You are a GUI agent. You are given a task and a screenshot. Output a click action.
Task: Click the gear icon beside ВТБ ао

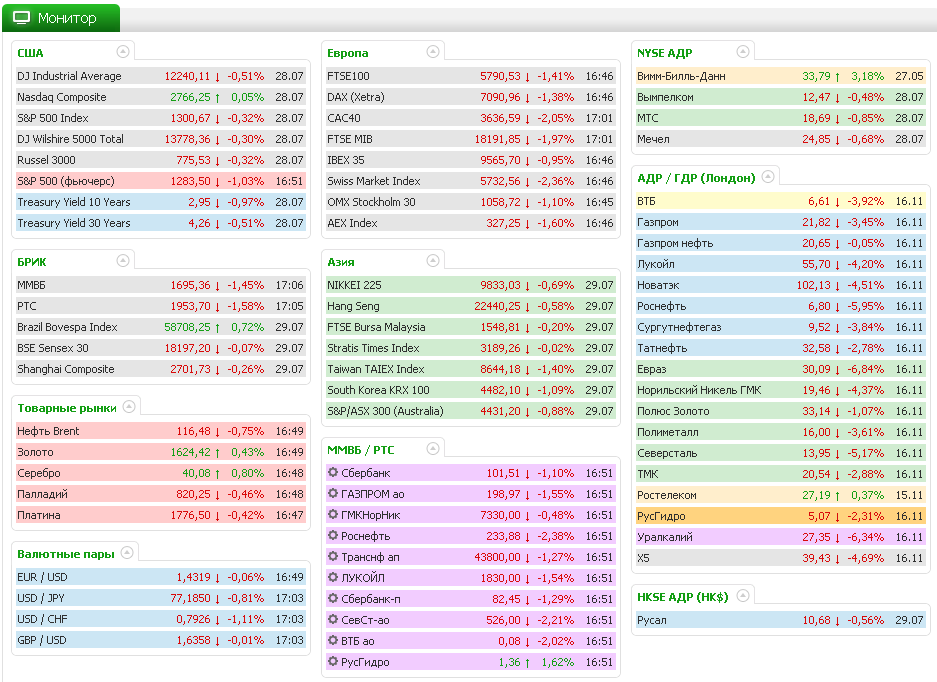333,640
